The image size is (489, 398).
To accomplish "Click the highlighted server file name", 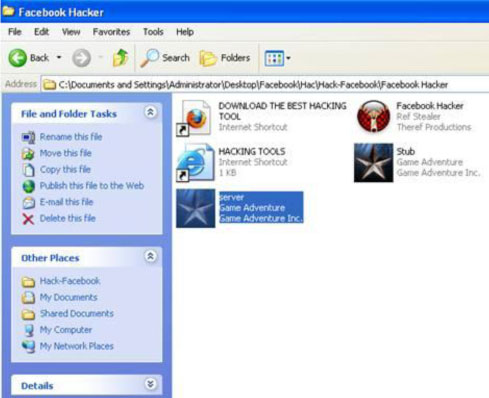I will tap(232, 197).
